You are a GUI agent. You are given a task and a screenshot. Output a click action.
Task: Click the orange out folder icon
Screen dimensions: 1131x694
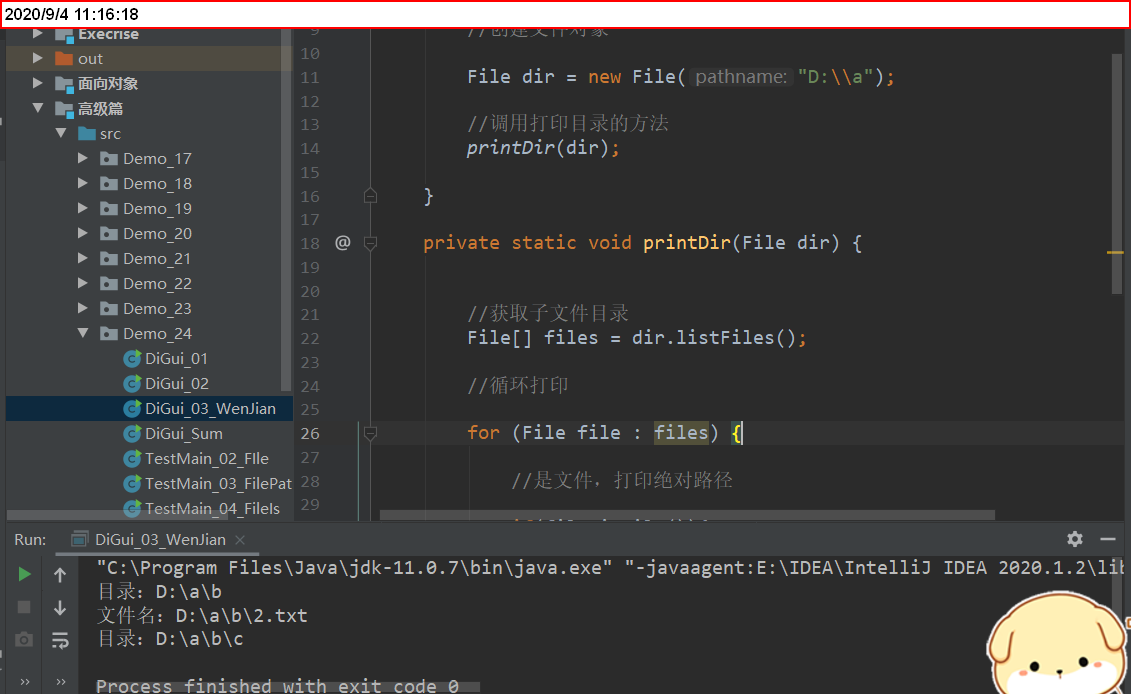64,58
